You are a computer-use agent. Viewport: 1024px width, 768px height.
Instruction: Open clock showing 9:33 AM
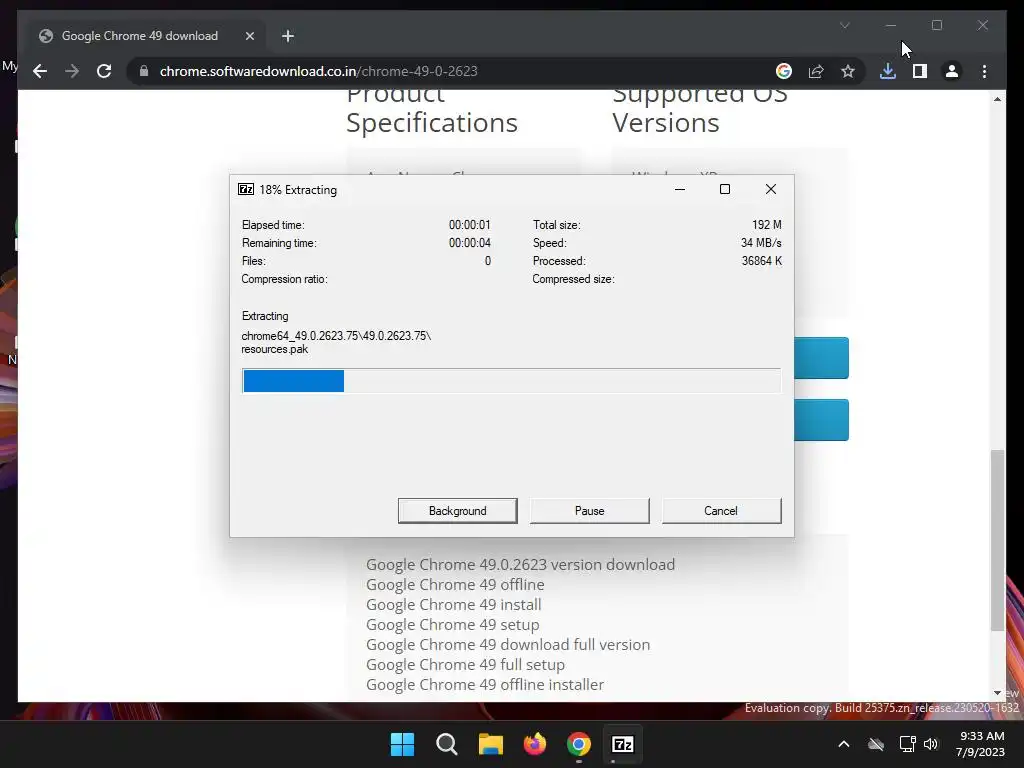pyautogui.click(x=980, y=744)
